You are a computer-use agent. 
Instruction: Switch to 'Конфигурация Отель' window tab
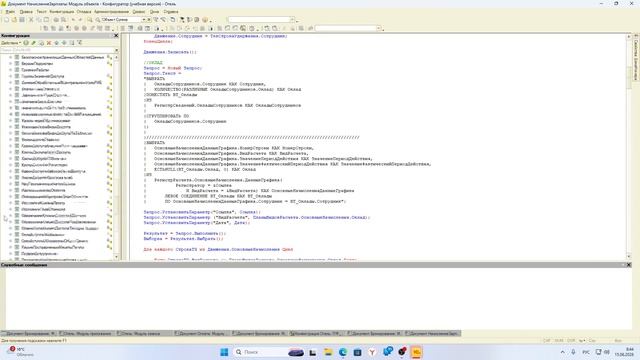(317, 333)
